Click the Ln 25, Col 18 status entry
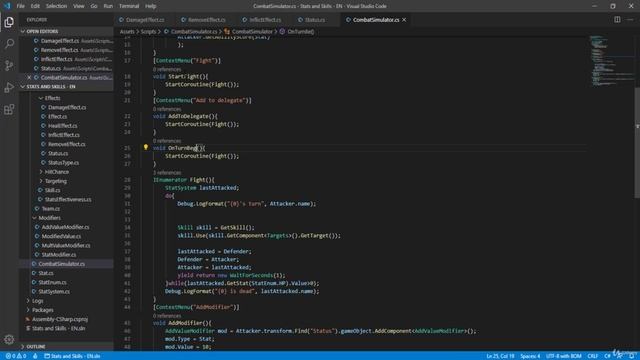The image size is (640, 360). tap(500, 356)
